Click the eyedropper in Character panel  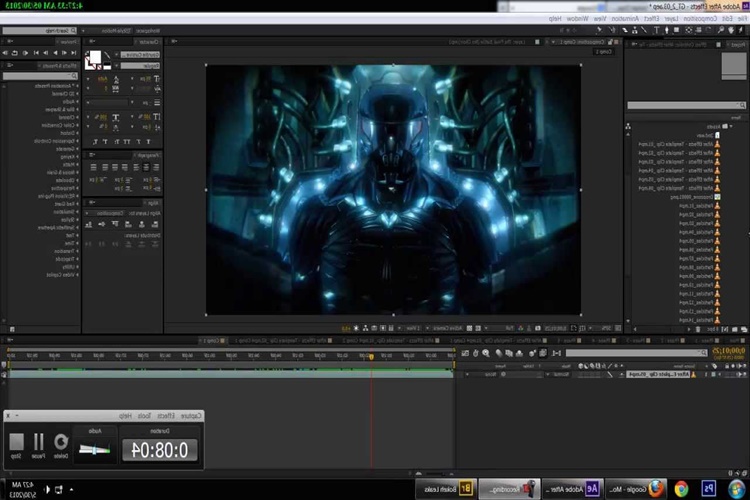(107, 55)
